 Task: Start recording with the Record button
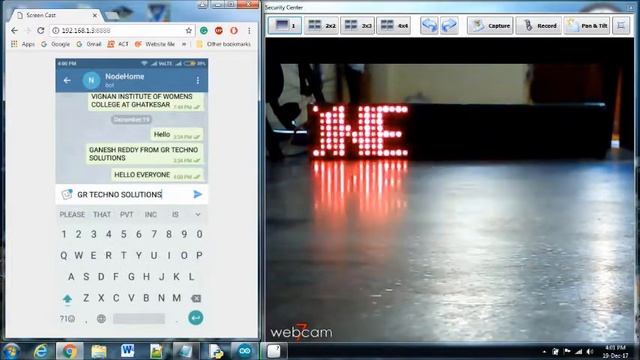pyautogui.click(x=539, y=25)
